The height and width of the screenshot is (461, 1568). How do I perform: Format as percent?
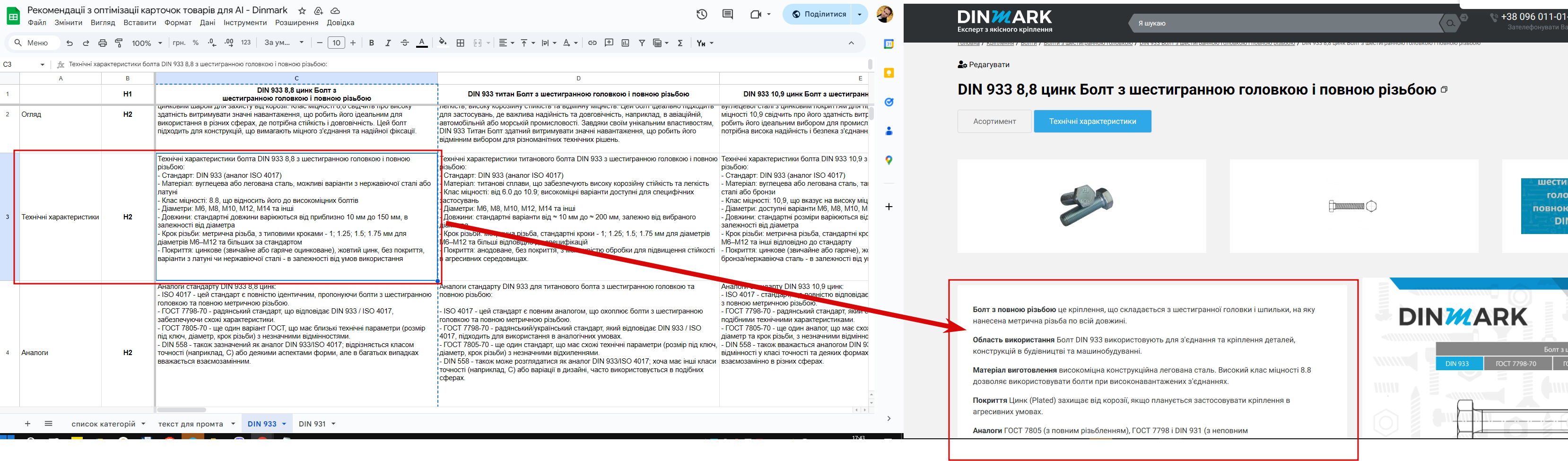tap(195, 43)
